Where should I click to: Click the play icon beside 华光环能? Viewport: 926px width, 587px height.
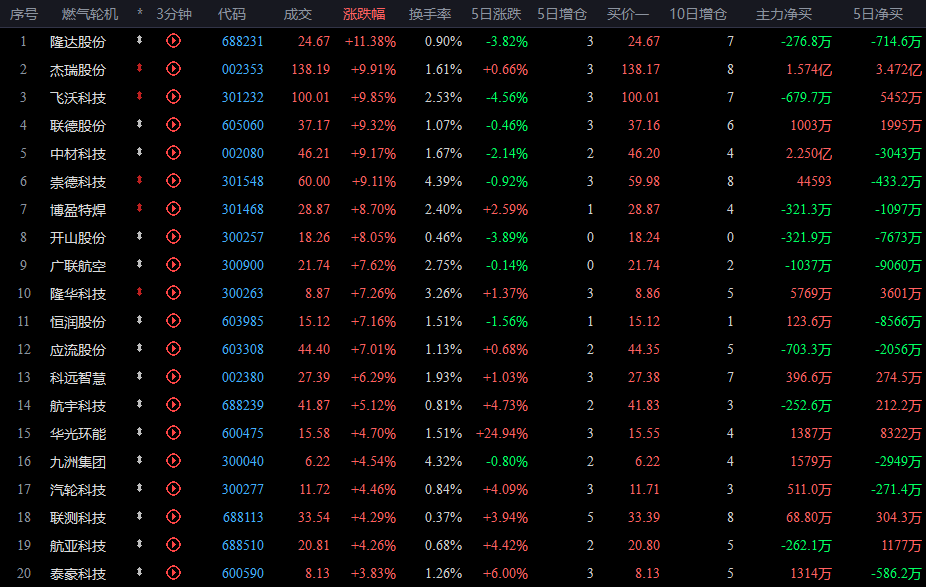(x=173, y=432)
